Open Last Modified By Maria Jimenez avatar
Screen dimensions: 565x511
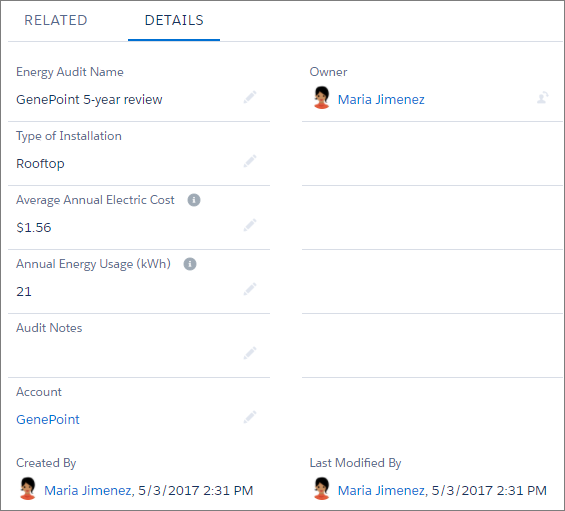pyautogui.click(x=321, y=489)
